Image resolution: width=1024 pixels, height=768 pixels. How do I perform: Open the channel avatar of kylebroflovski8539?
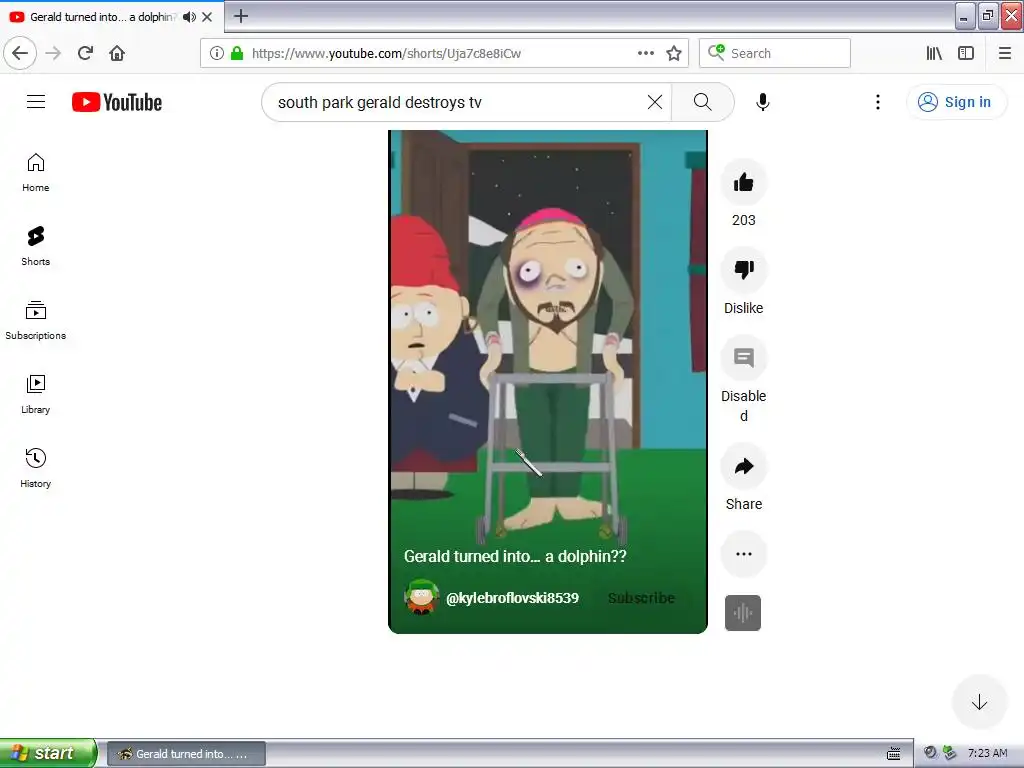421,598
